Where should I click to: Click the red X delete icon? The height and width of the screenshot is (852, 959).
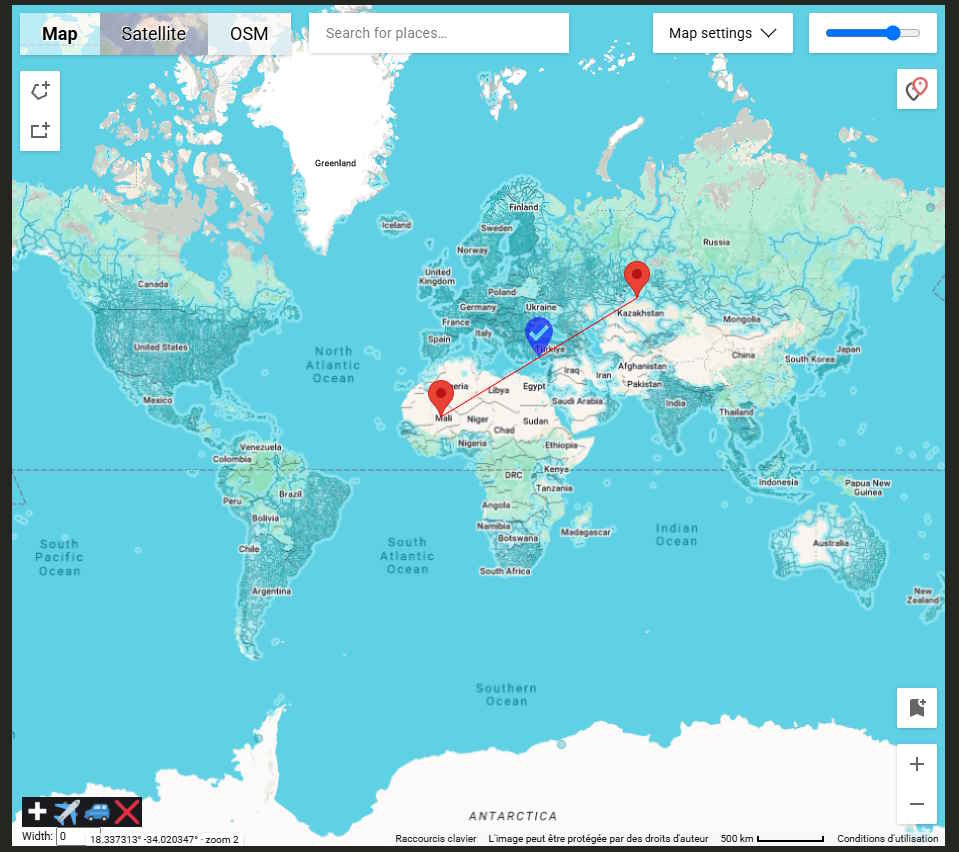(x=127, y=812)
